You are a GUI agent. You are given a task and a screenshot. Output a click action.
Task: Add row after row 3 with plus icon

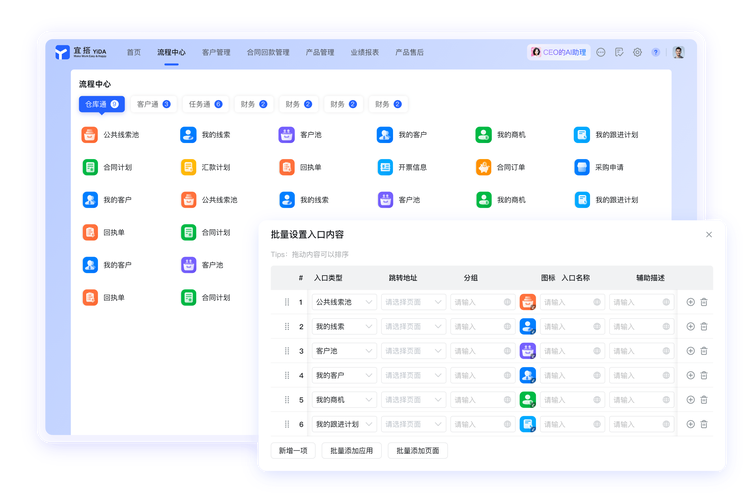pyautogui.click(x=690, y=350)
